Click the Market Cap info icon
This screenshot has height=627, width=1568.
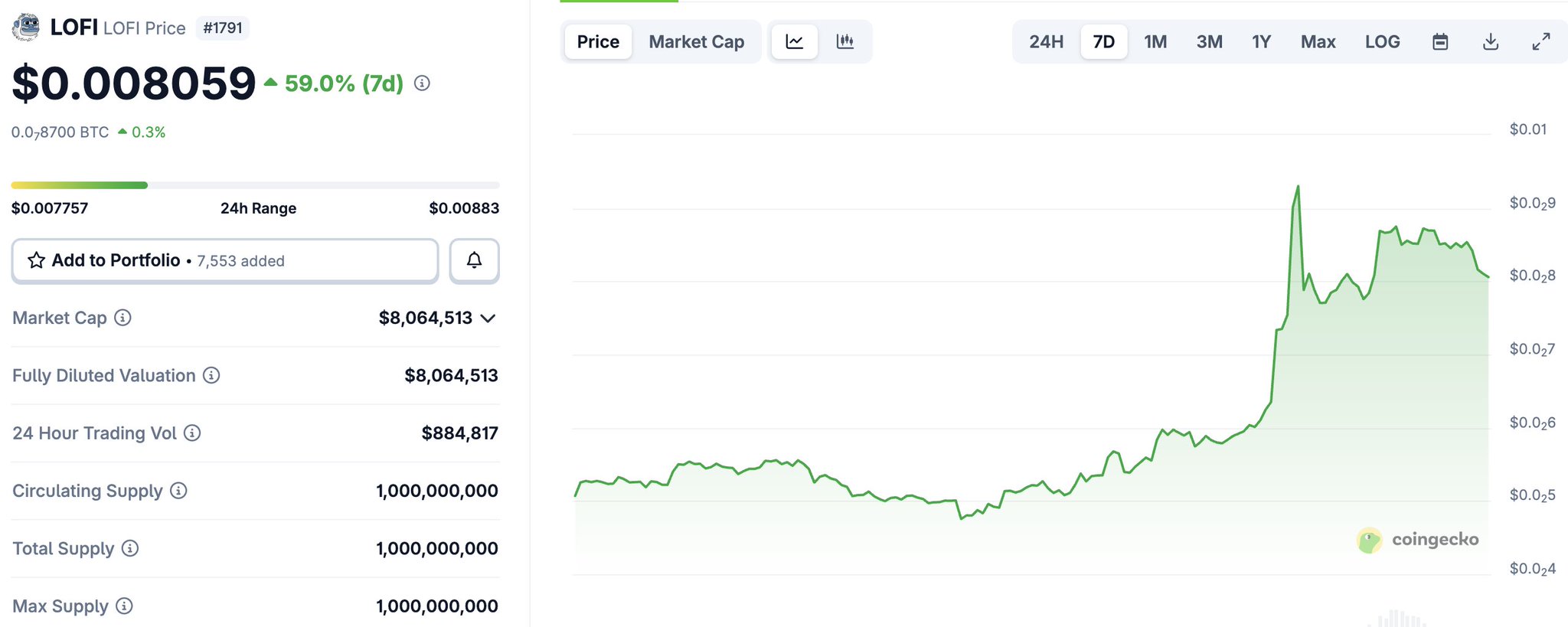tap(122, 318)
